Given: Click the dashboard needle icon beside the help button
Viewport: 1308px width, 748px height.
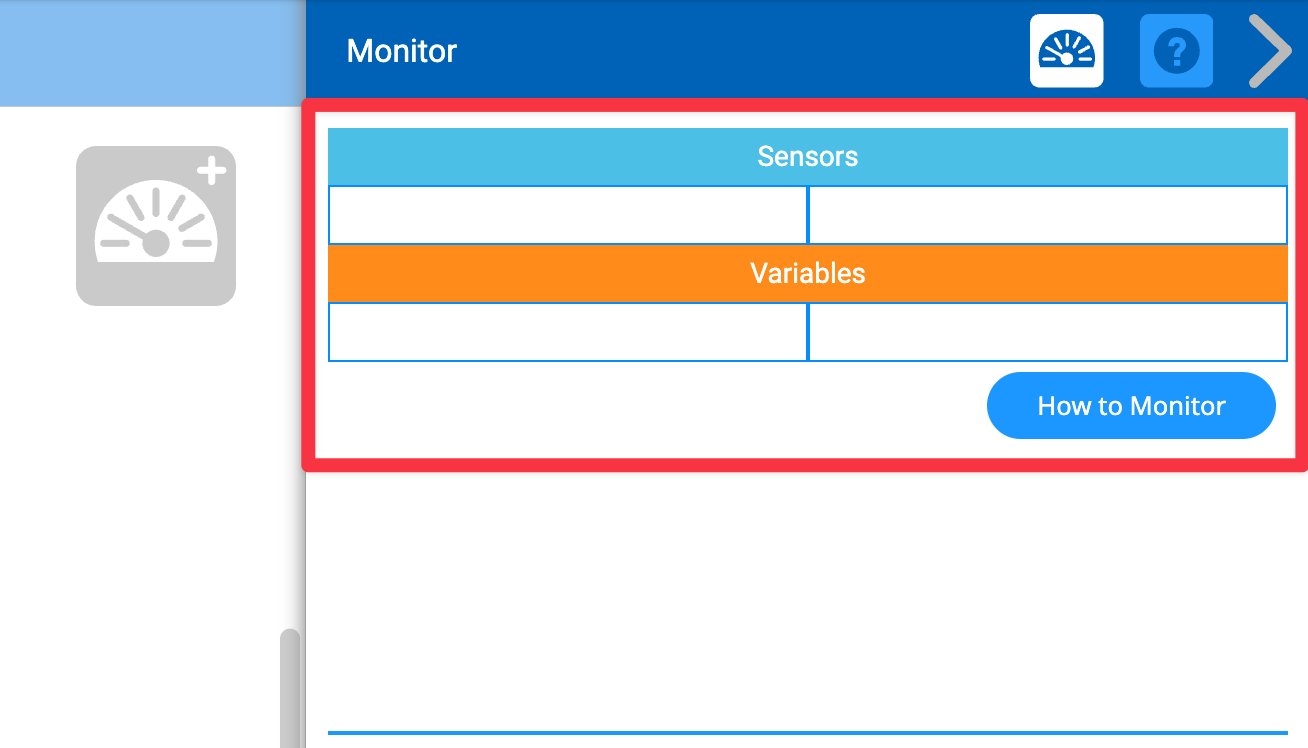Looking at the screenshot, I should click(x=1066, y=50).
